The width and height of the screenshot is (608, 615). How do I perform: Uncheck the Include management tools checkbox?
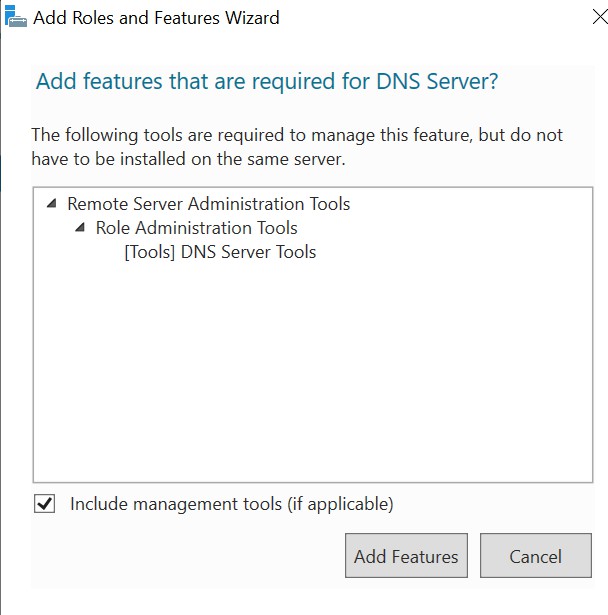(x=44, y=504)
